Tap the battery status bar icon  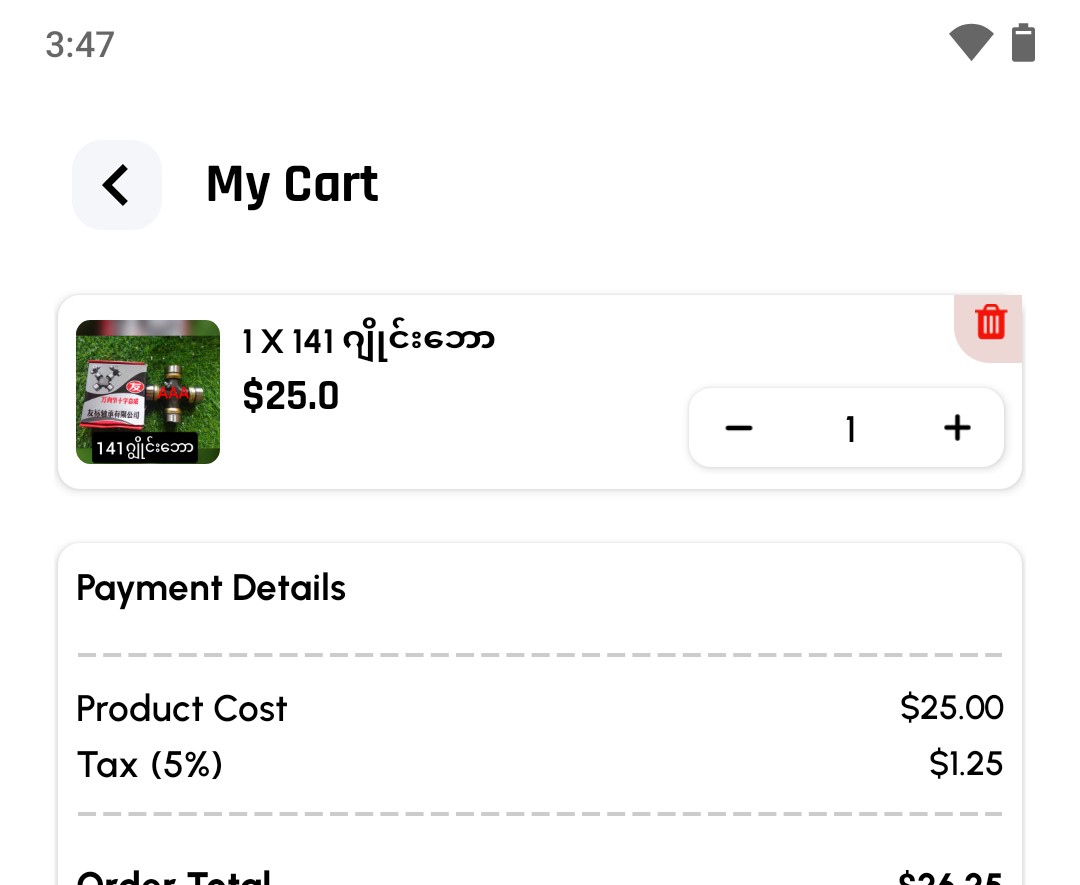click(x=1023, y=44)
